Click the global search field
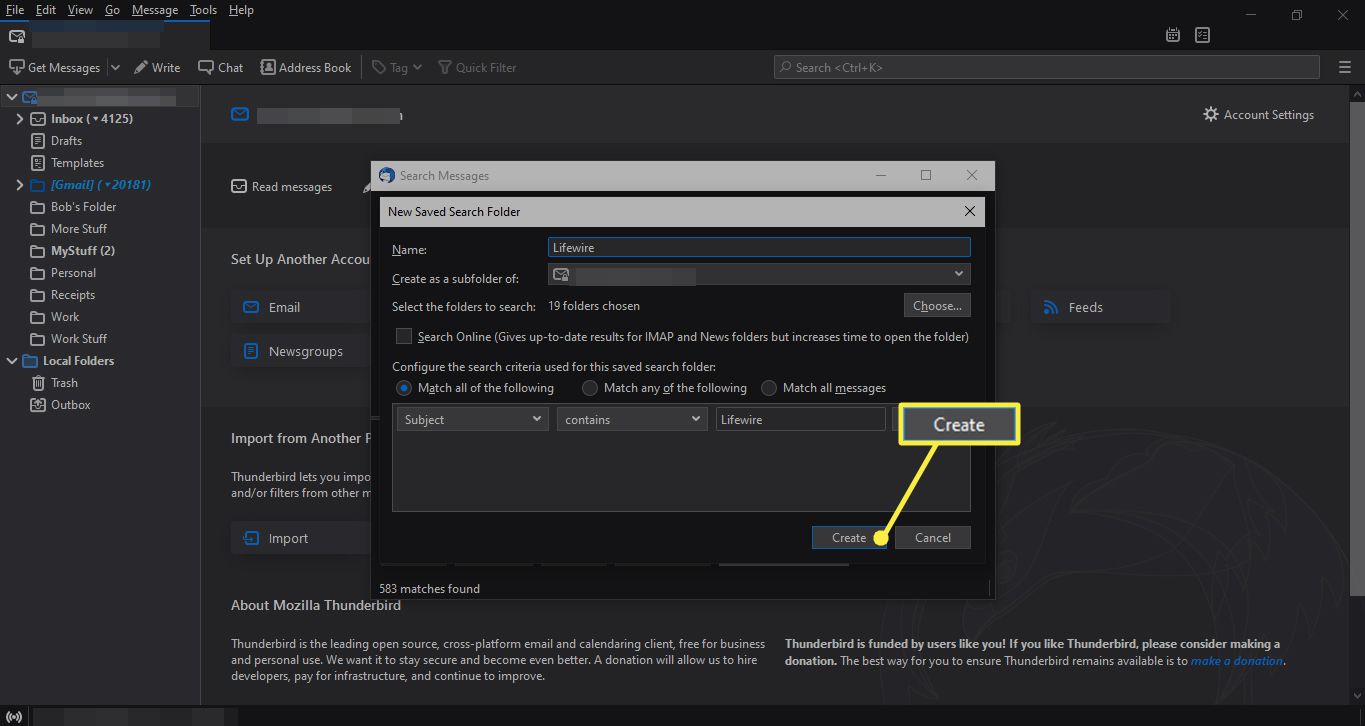 click(1046, 67)
